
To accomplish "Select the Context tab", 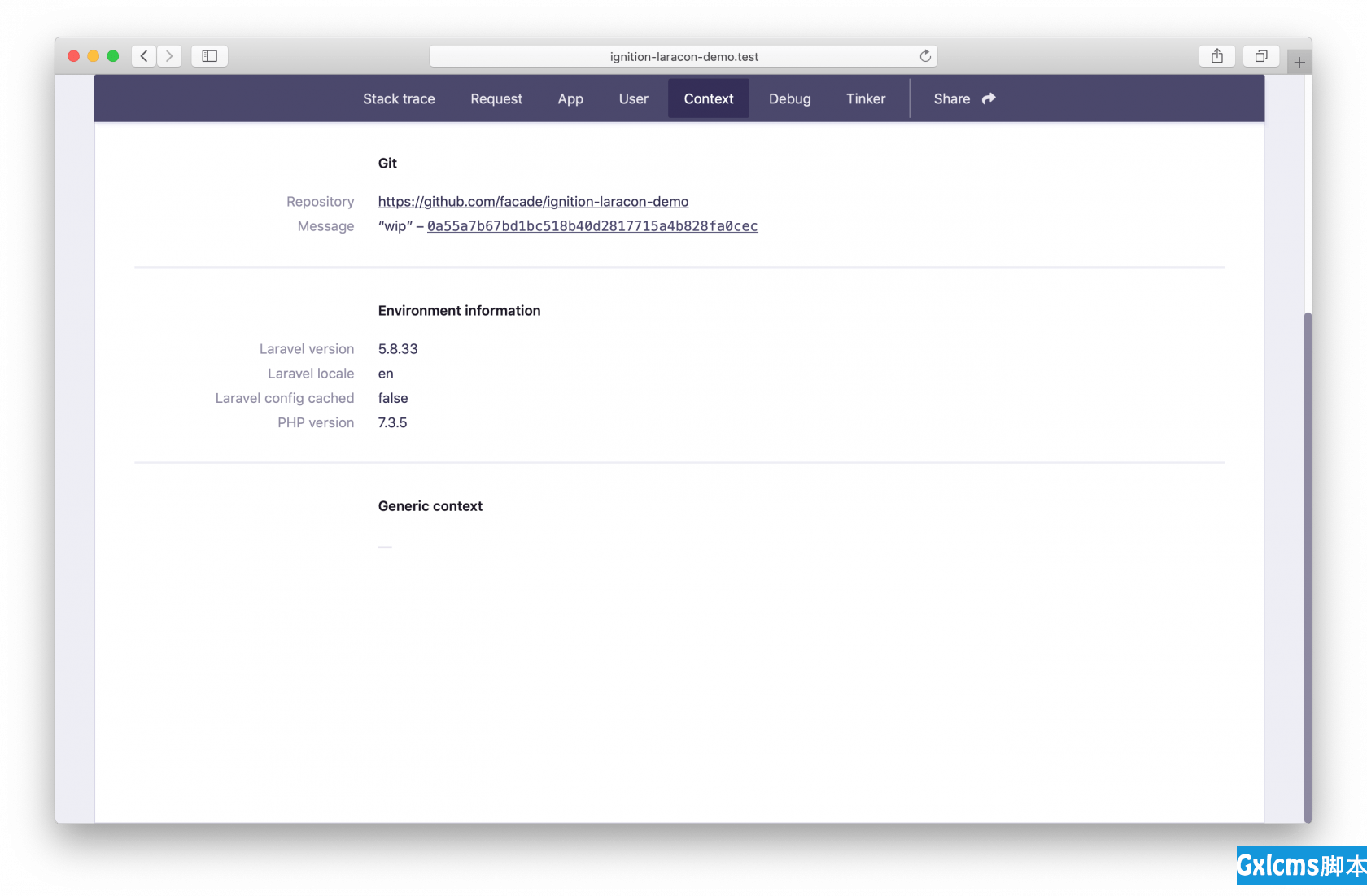I will pyautogui.click(x=708, y=98).
